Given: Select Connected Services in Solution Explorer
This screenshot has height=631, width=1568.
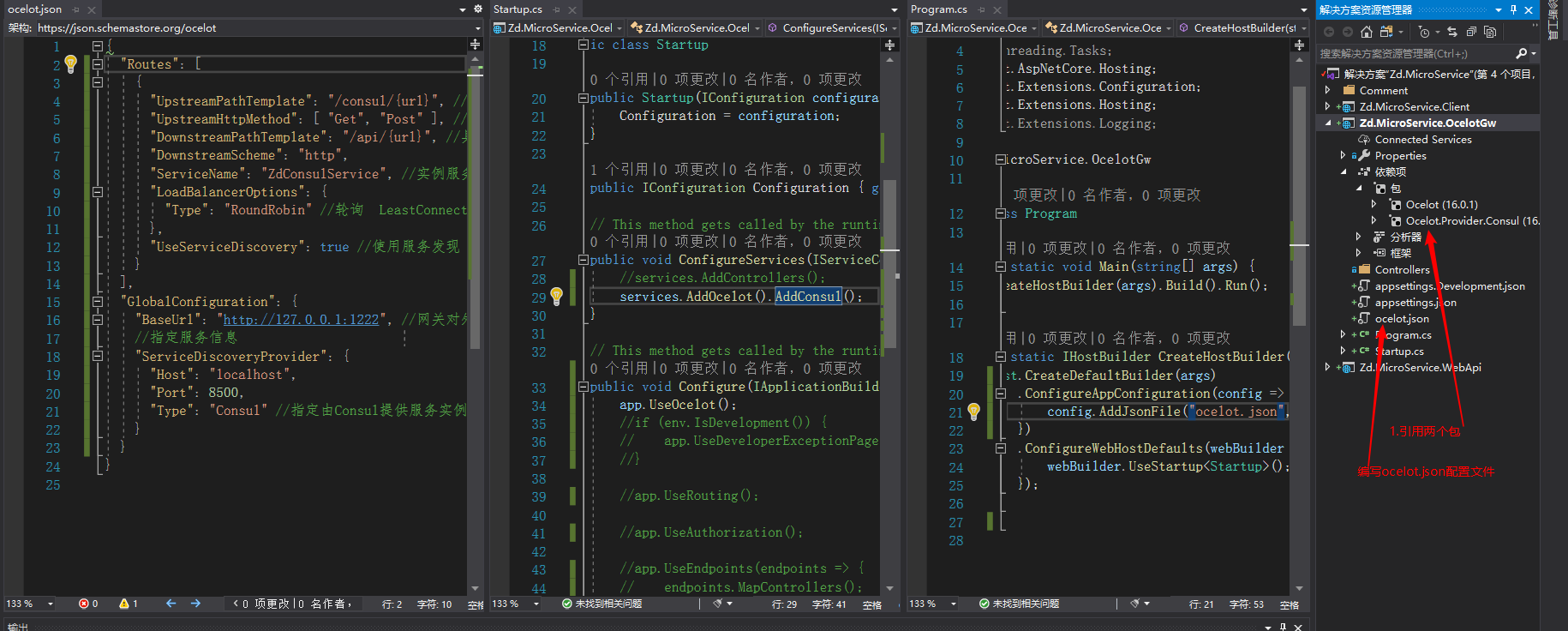Looking at the screenshot, I should 1423,139.
